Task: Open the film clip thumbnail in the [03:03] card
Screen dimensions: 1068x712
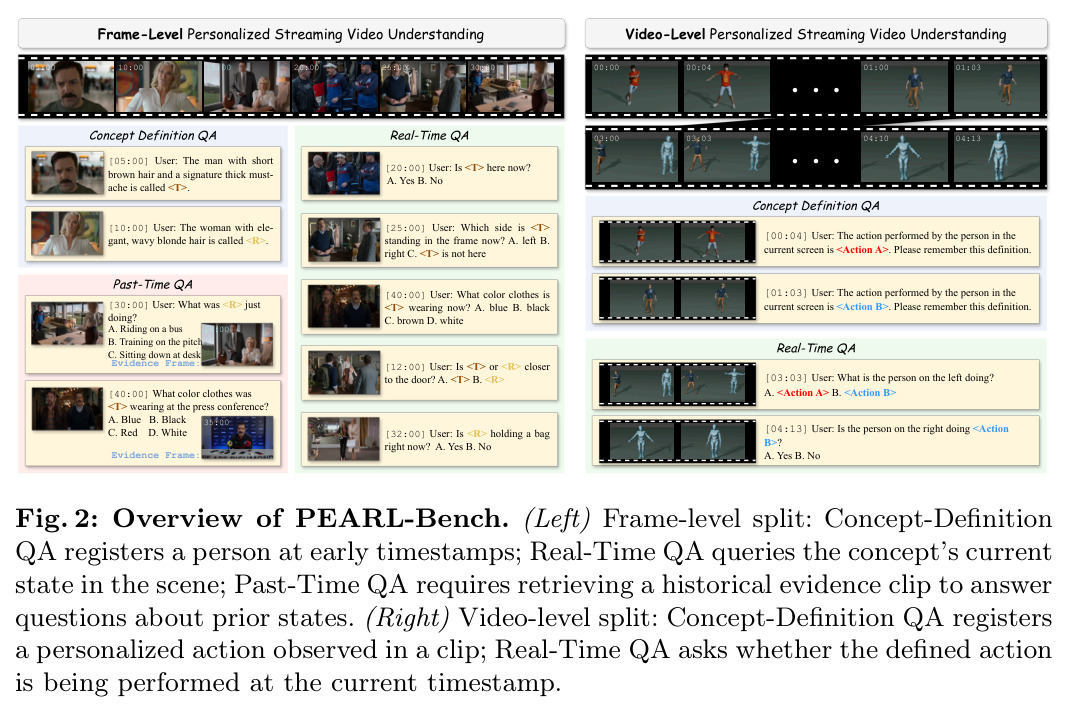Action: (677, 384)
